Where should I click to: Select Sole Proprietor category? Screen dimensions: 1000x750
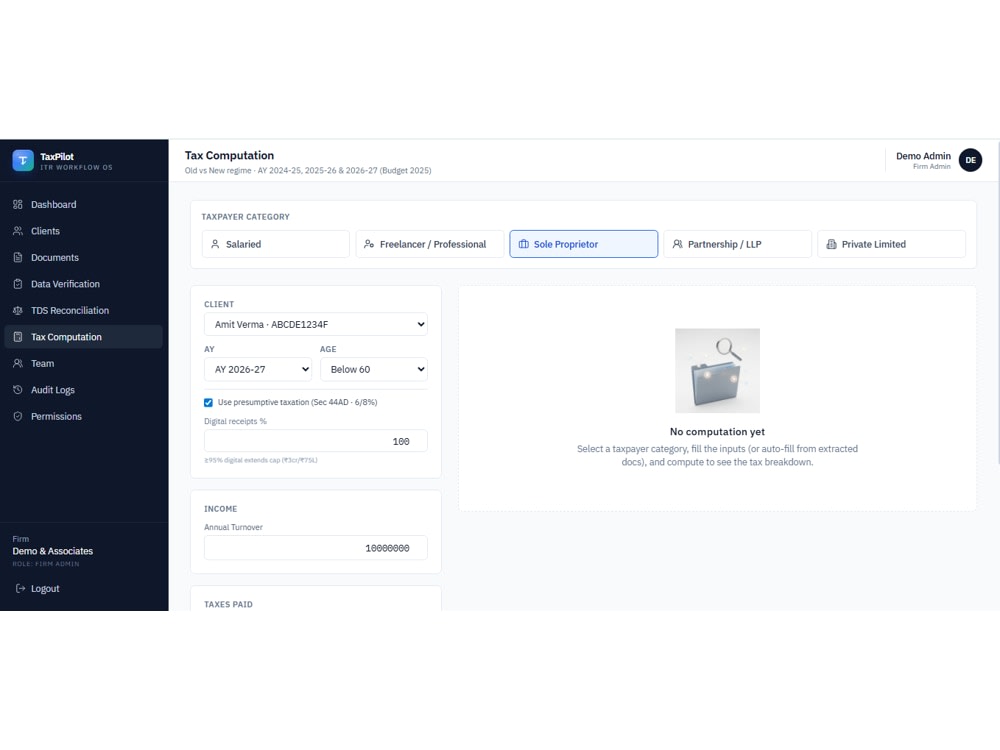click(x=584, y=244)
